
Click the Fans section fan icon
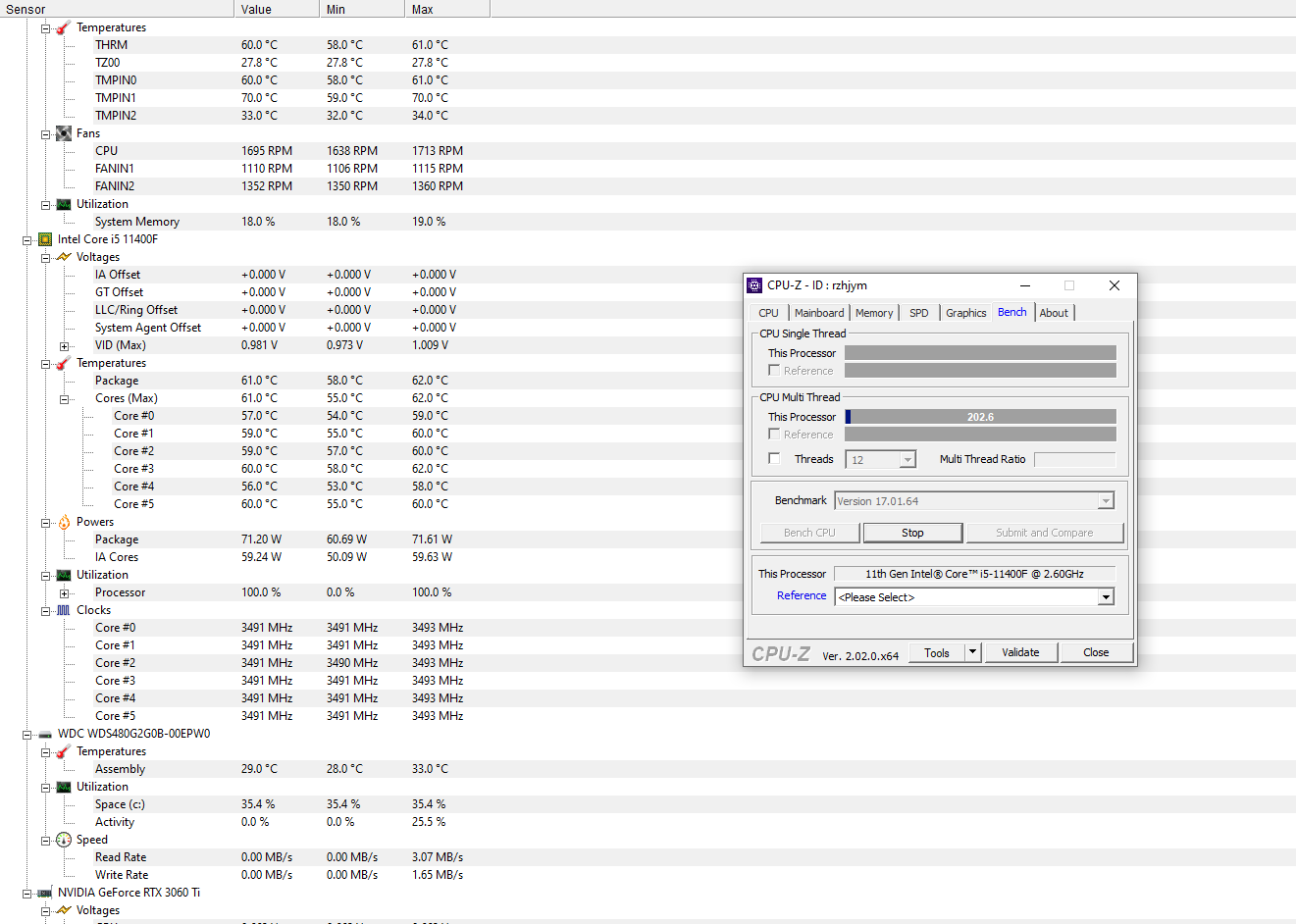pyautogui.click(x=64, y=133)
